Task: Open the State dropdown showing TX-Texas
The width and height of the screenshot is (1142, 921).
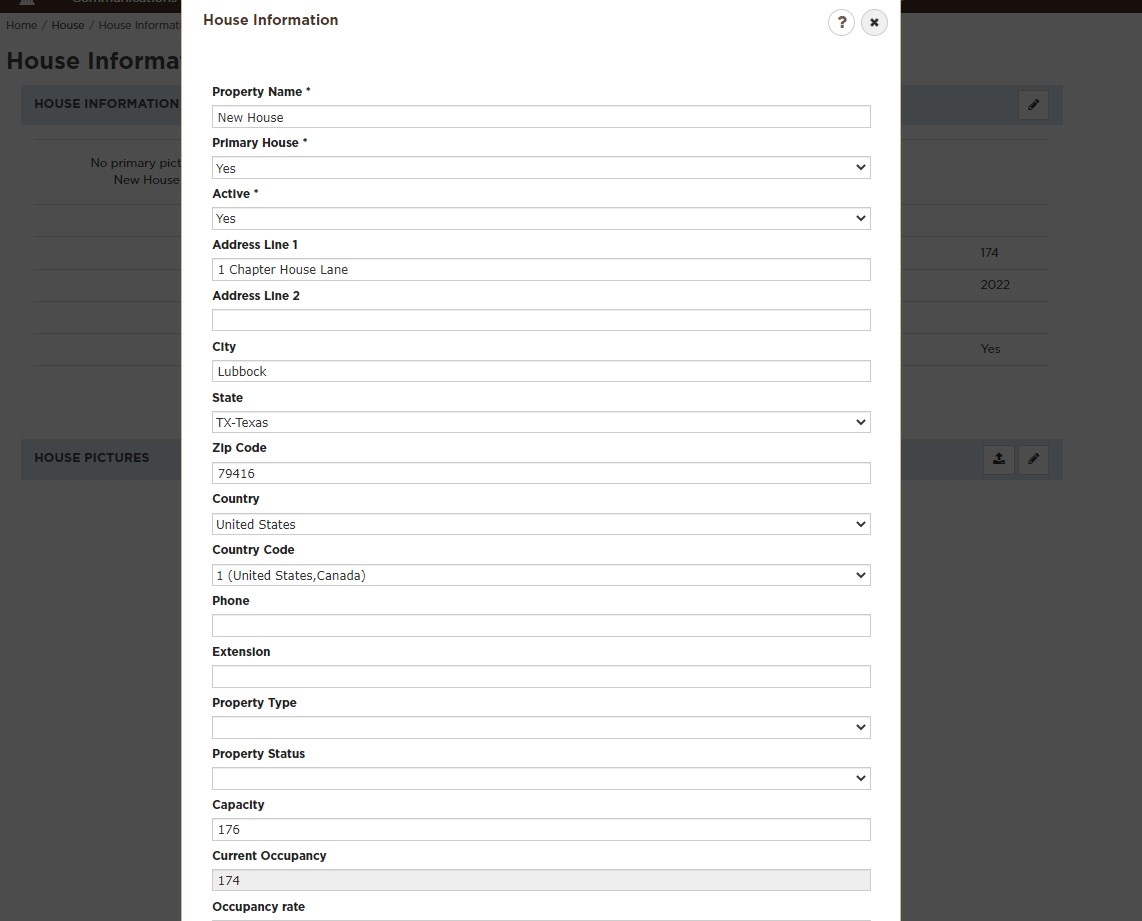Action: (541, 422)
